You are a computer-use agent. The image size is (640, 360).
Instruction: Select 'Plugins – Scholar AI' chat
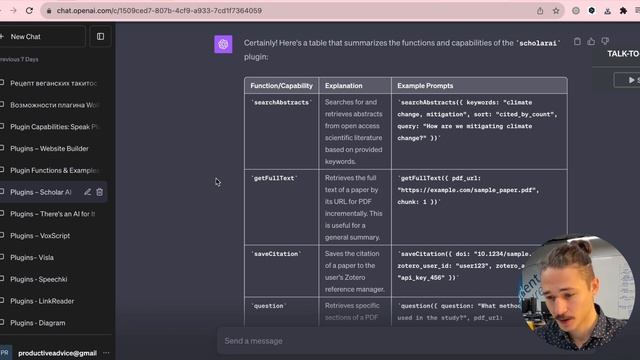(x=41, y=192)
